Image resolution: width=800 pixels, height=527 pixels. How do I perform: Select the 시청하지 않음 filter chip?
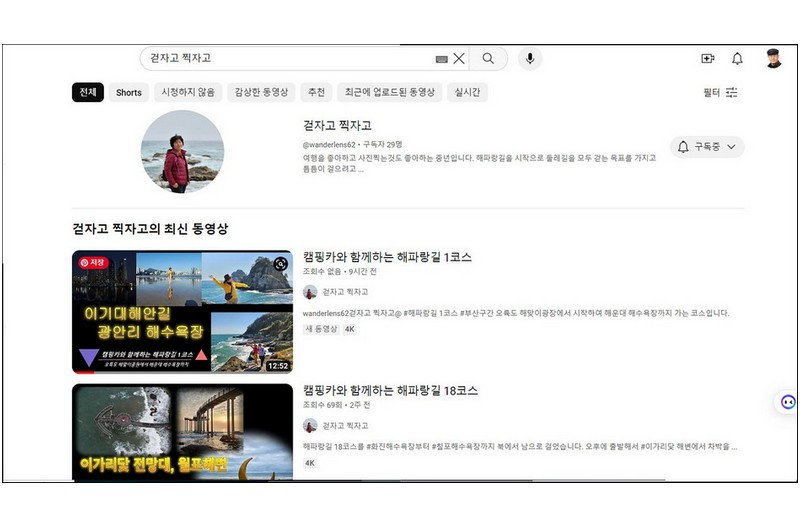tap(188, 92)
